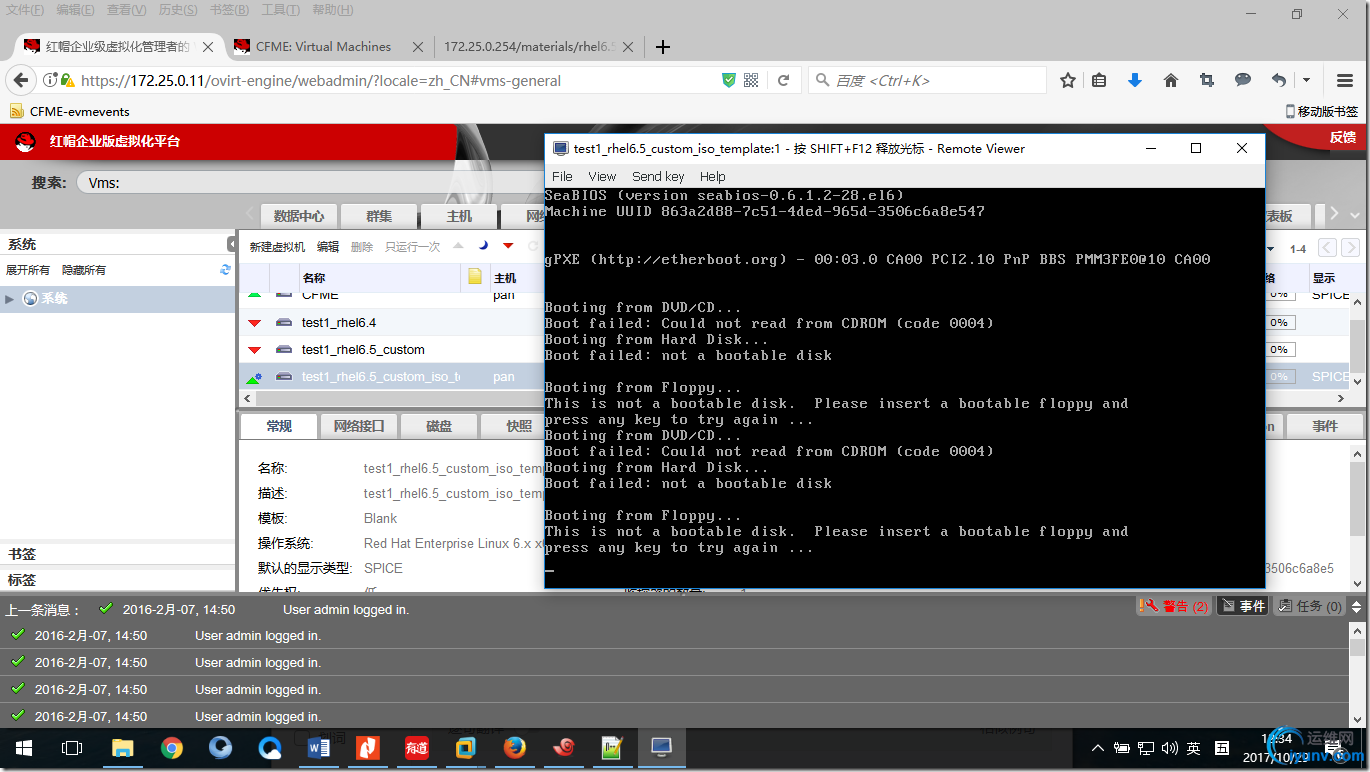Collapse the left 系统 panel with the arrow
The height and width of the screenshot is (772, 1370).
click(231, 245)
